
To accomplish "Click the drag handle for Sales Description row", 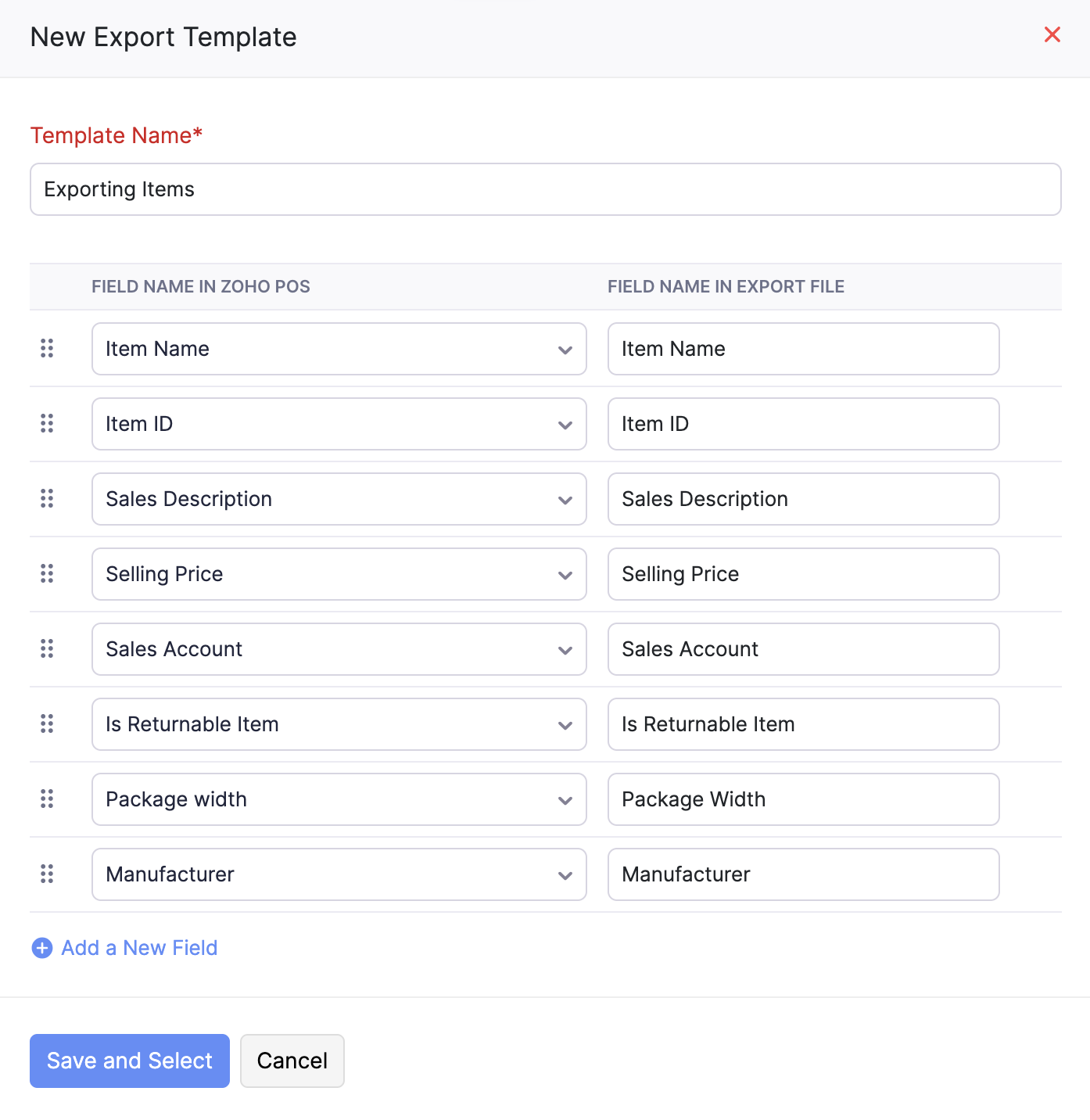I will click(x=47, y=498).
